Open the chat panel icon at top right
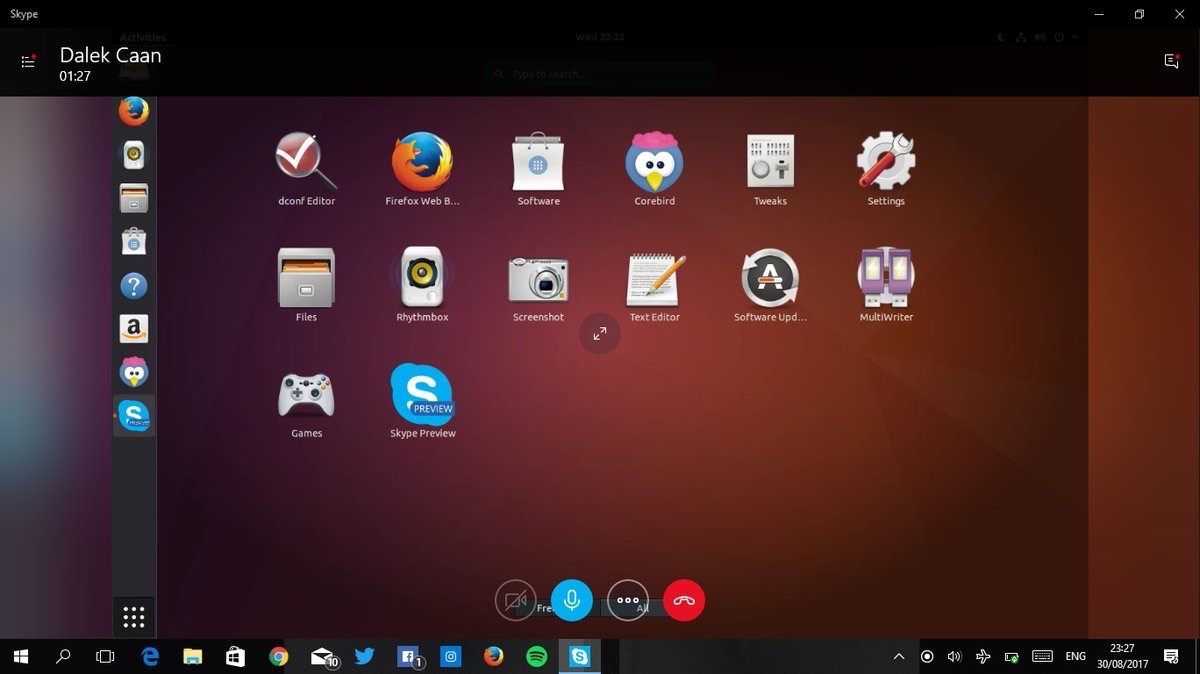 click(x=1171, y=61)
